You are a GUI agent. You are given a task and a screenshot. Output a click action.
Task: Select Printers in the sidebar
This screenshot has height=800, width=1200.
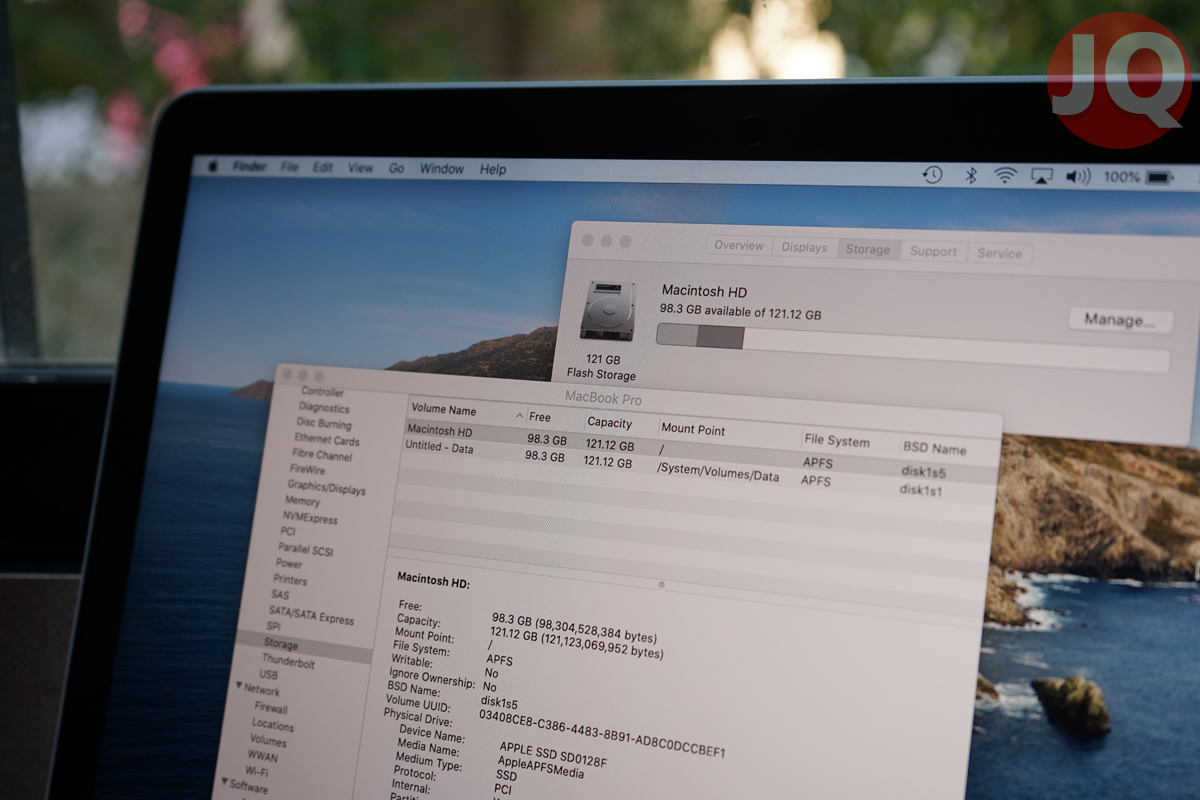pyautogui.click(x=291, y=580)
